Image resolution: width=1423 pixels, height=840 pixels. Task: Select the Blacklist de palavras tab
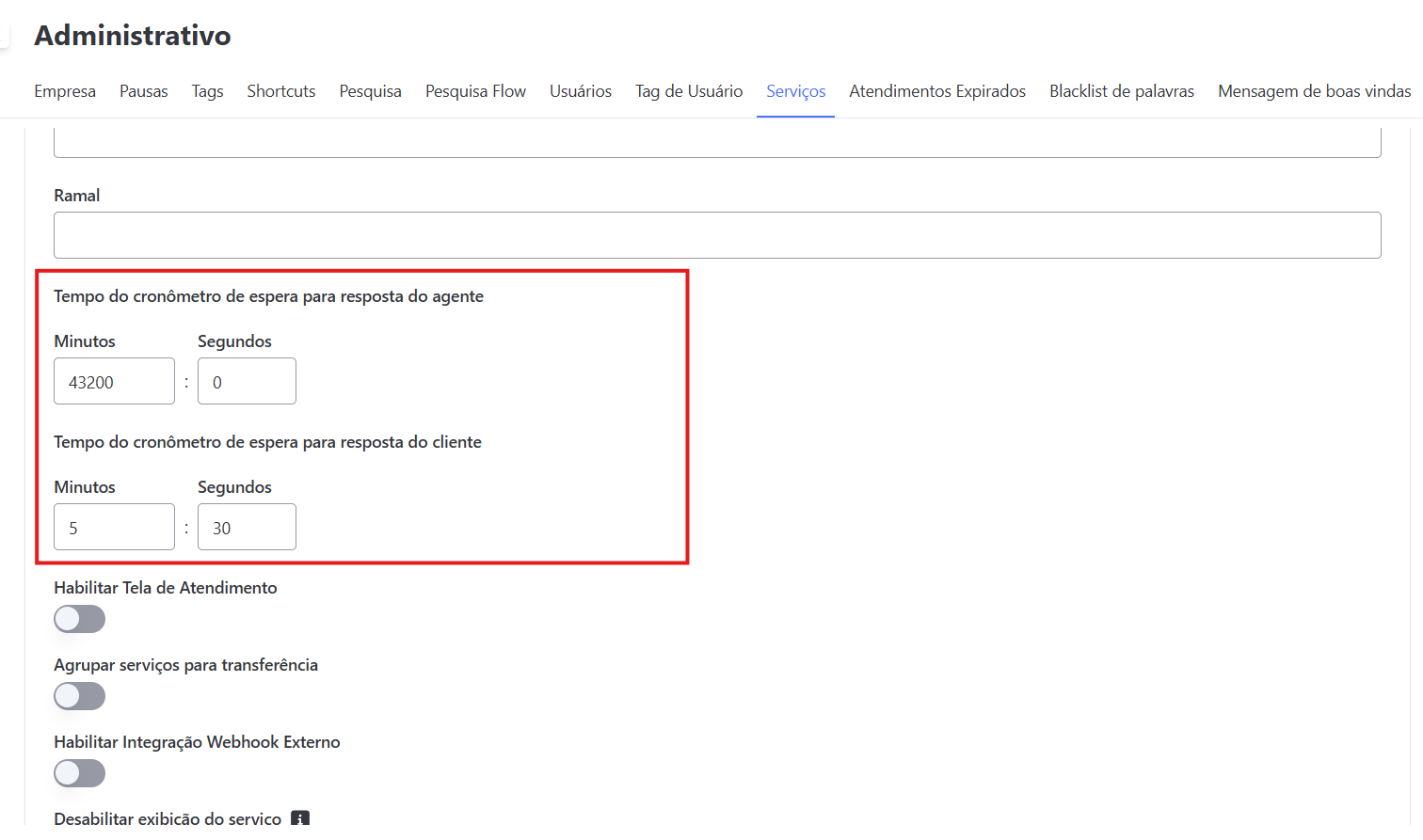tap(1121, 90)
